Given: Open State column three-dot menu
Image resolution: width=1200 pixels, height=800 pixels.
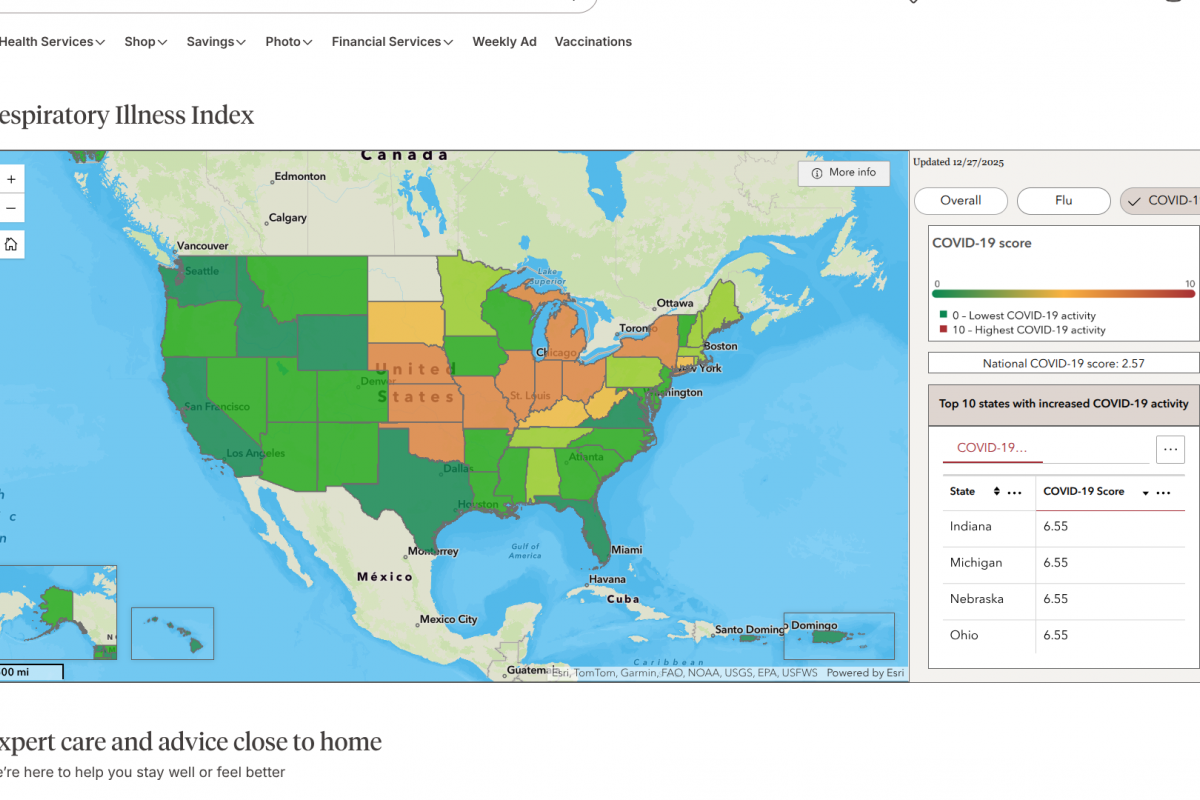Looking at the screenshot, I should 1014,492.
